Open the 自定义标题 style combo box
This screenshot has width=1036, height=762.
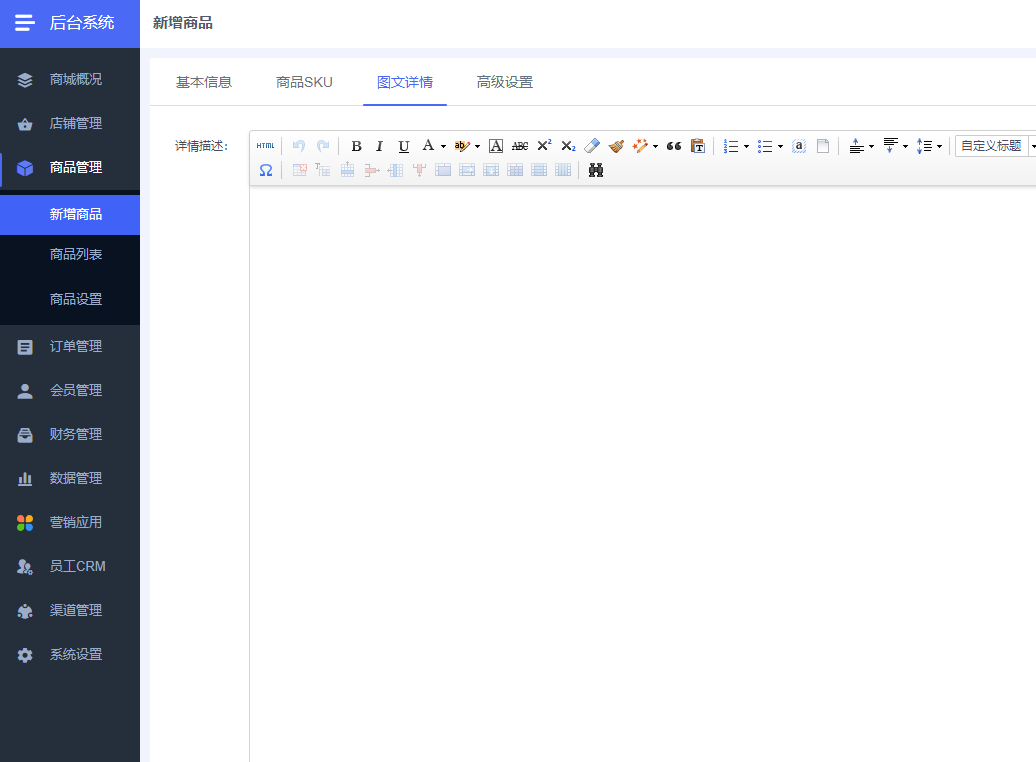(x=995, y=146)
